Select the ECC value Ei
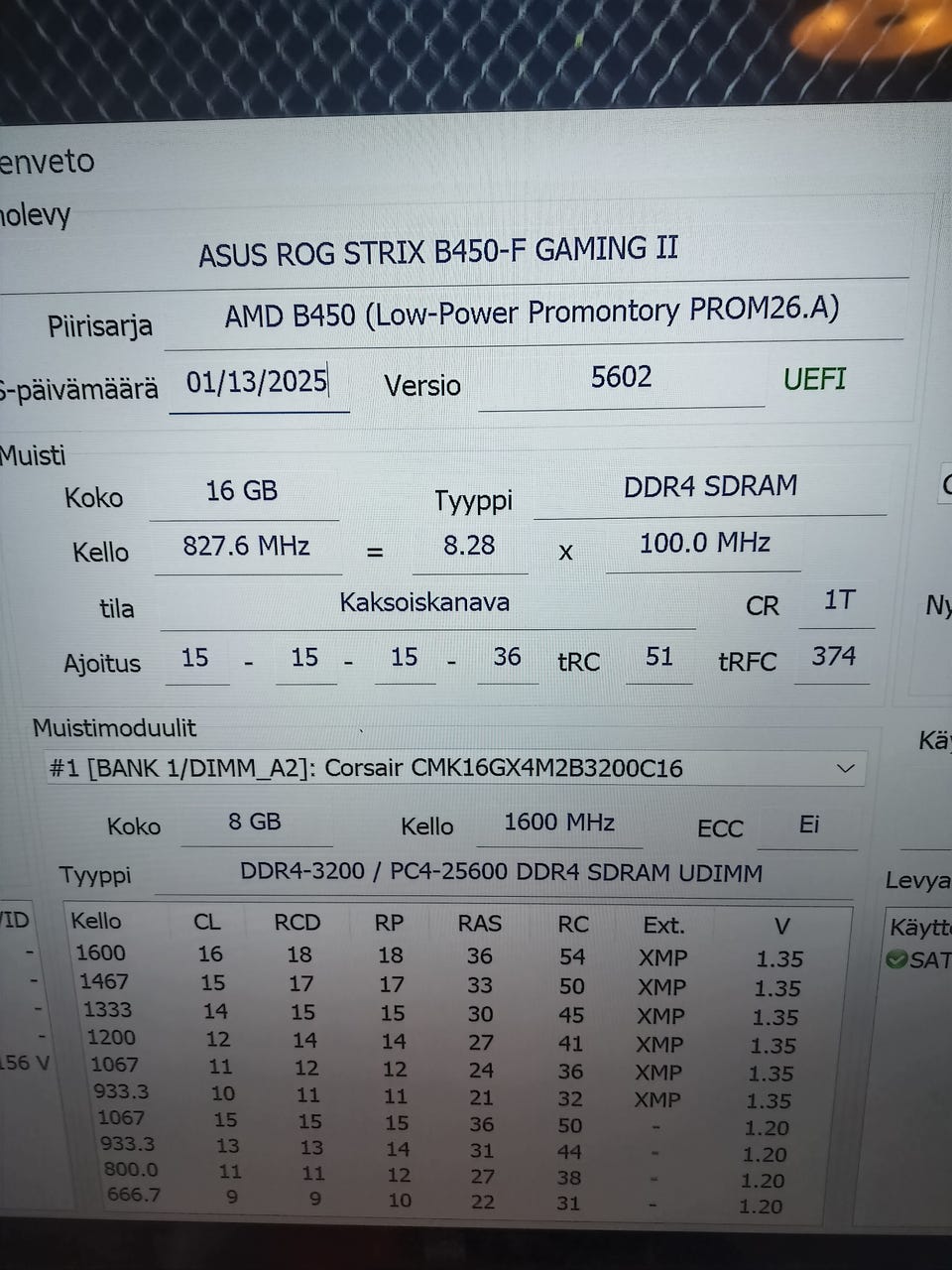Viewport: 952px width, 1270px height. coord(809,825)
